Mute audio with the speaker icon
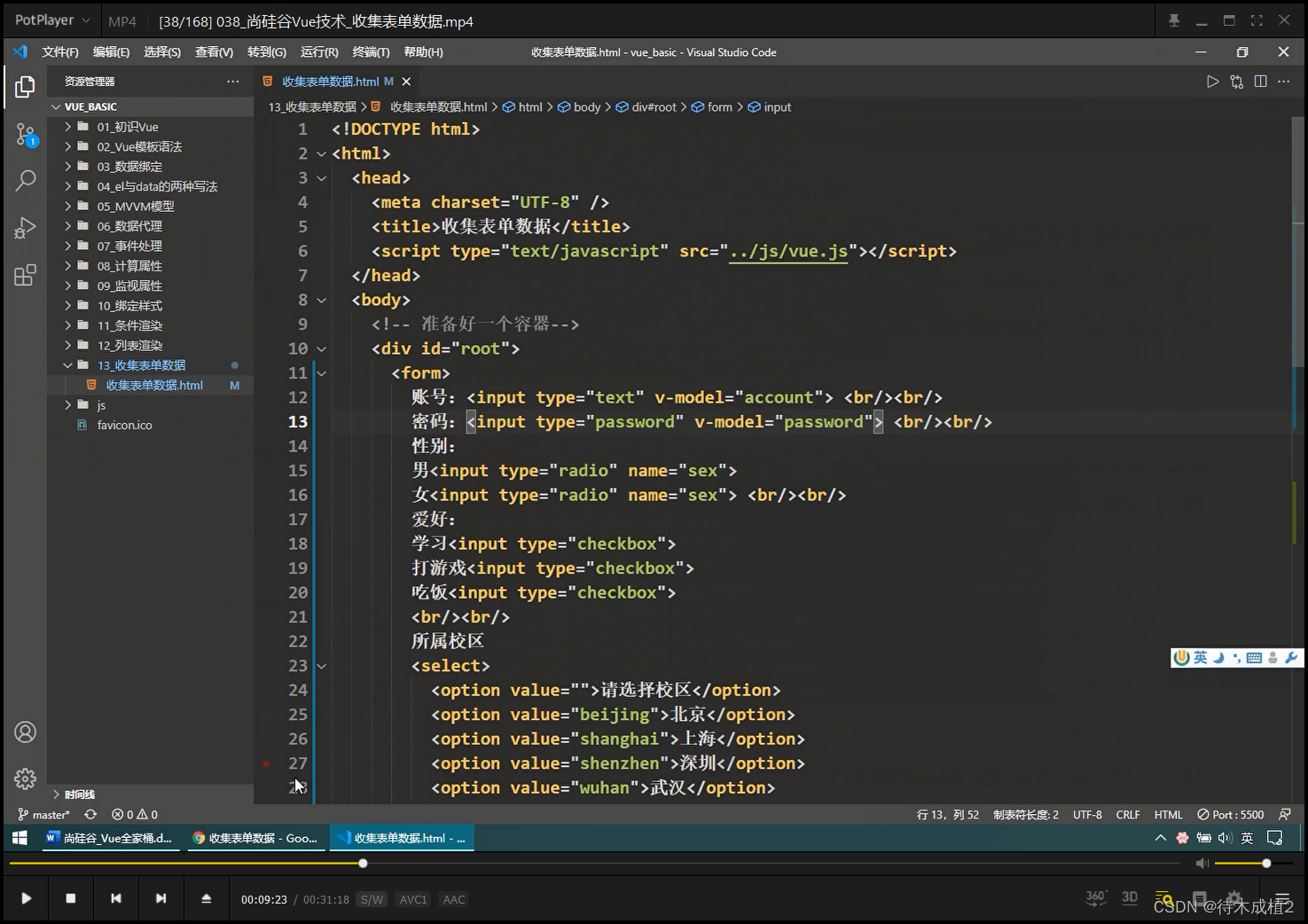Image resolution: width=1308 pixels, height=924 pixels. tap(1202, 863)
